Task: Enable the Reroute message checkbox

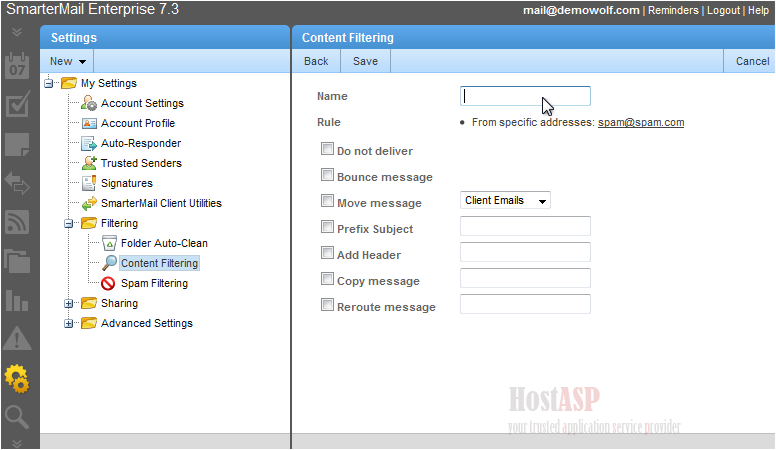Action: click(x=327, y=304)
